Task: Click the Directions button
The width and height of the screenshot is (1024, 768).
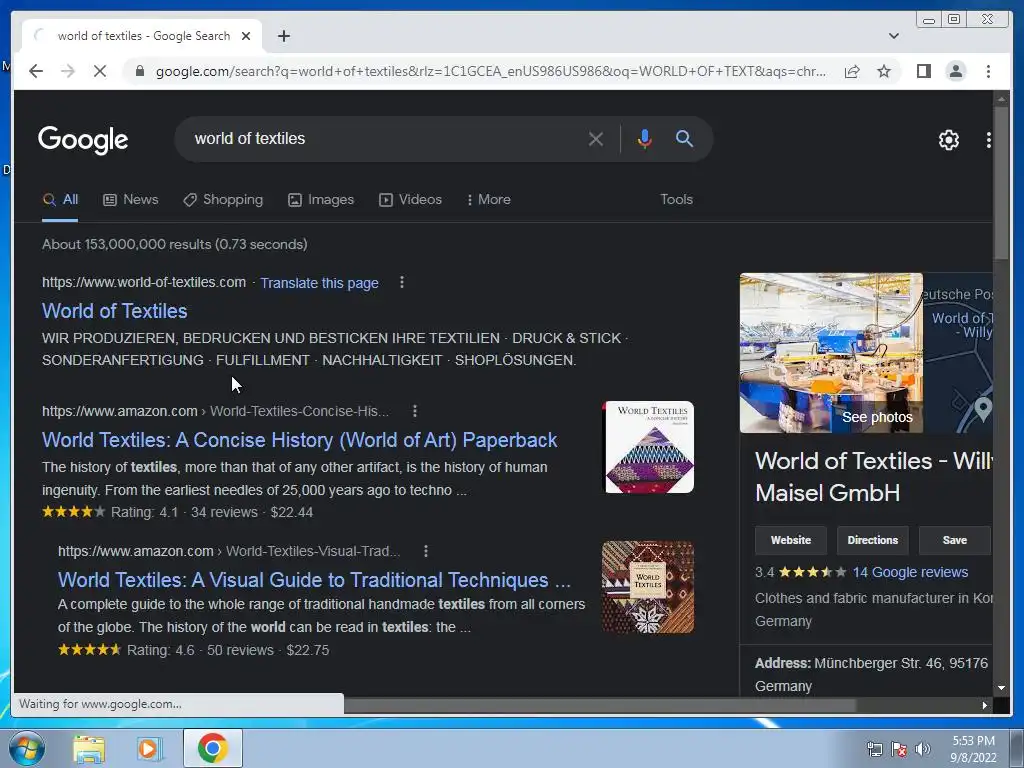Action: tap(872, 540)
